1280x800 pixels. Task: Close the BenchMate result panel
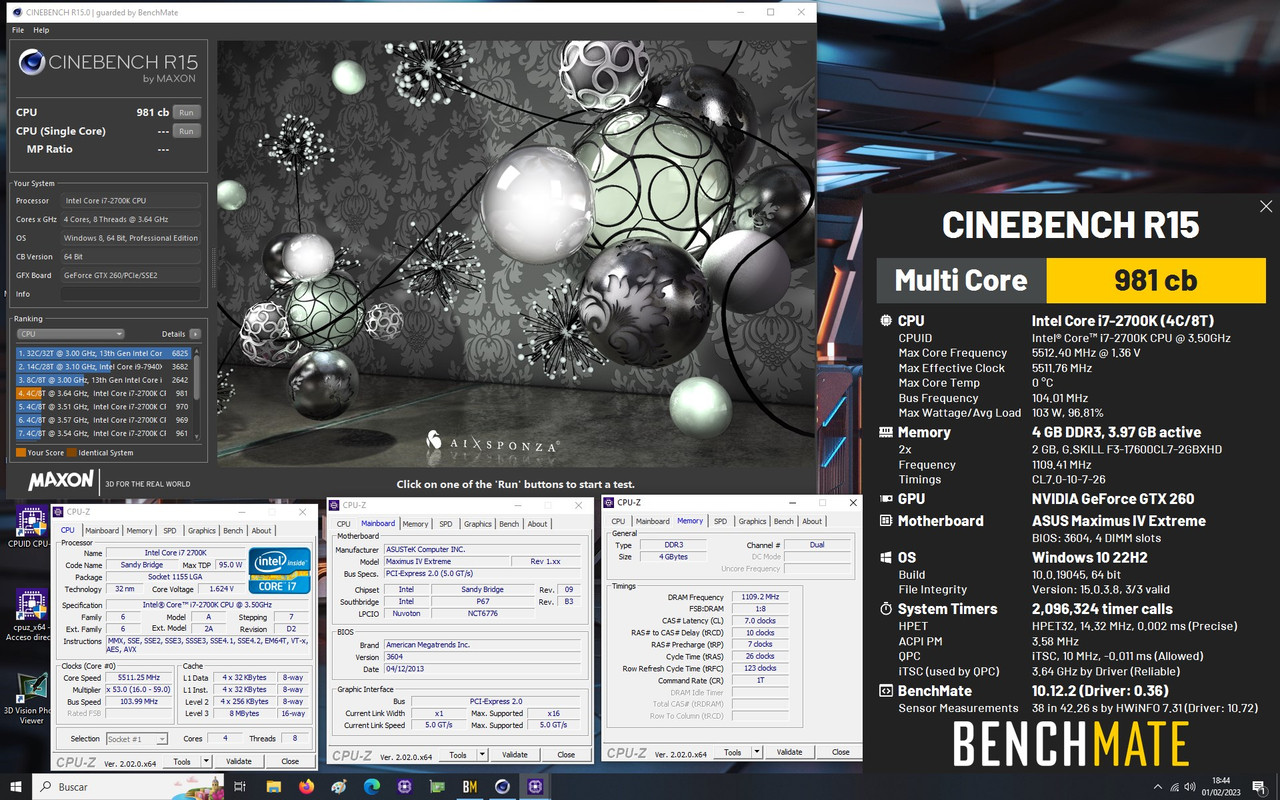pyautogui.click(x=1266, y=207)
